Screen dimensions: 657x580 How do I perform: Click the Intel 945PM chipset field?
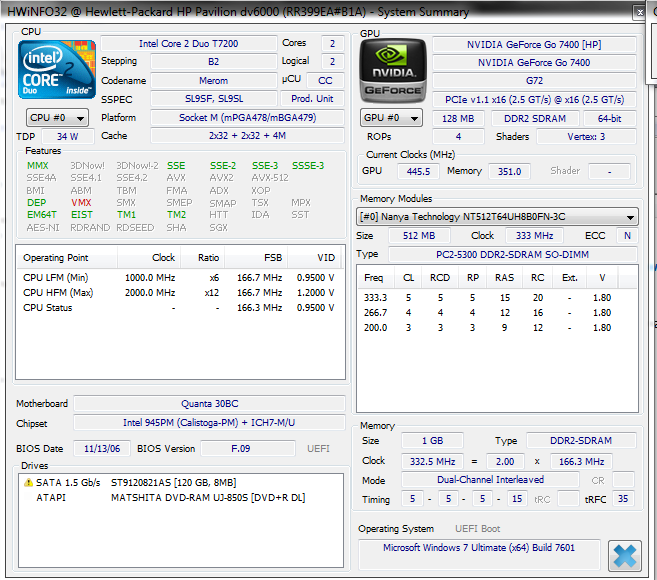coord(210,423)
